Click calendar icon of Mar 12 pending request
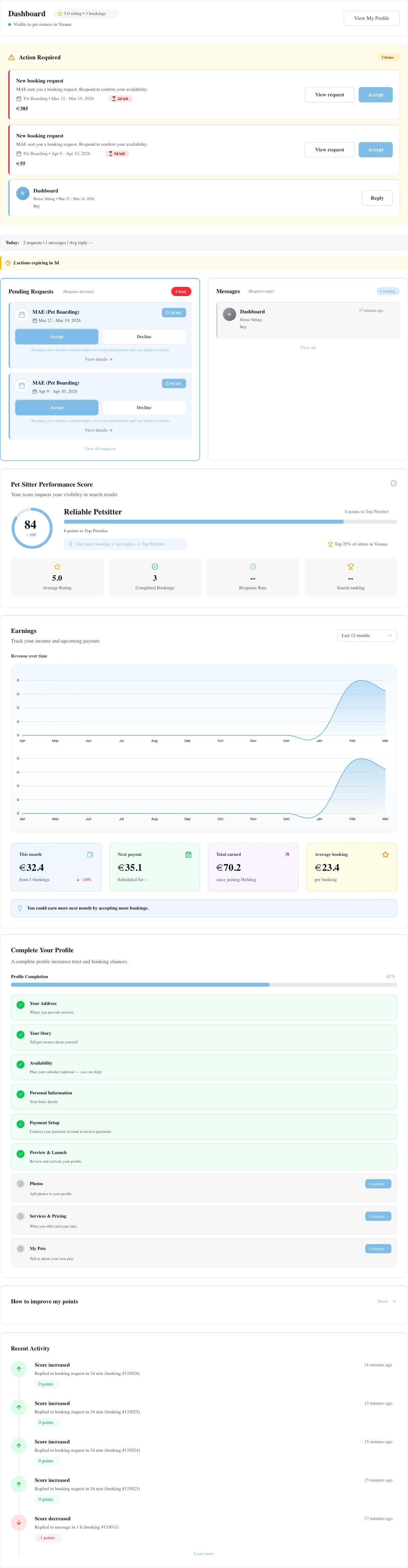 22,315
